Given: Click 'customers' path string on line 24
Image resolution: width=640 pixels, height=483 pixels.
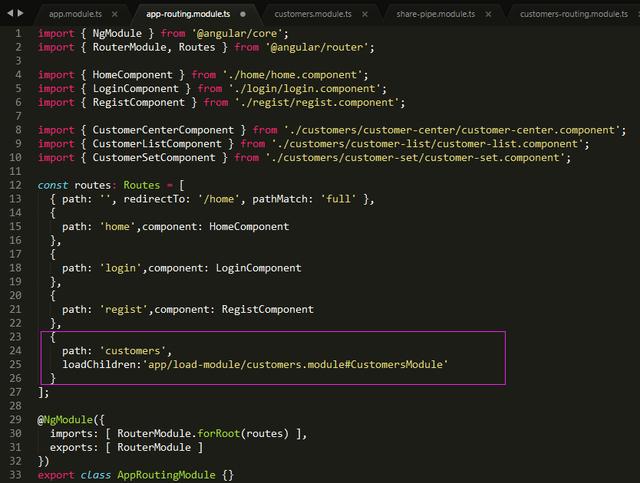Looking at the screenshot, I should pos(133,351).
